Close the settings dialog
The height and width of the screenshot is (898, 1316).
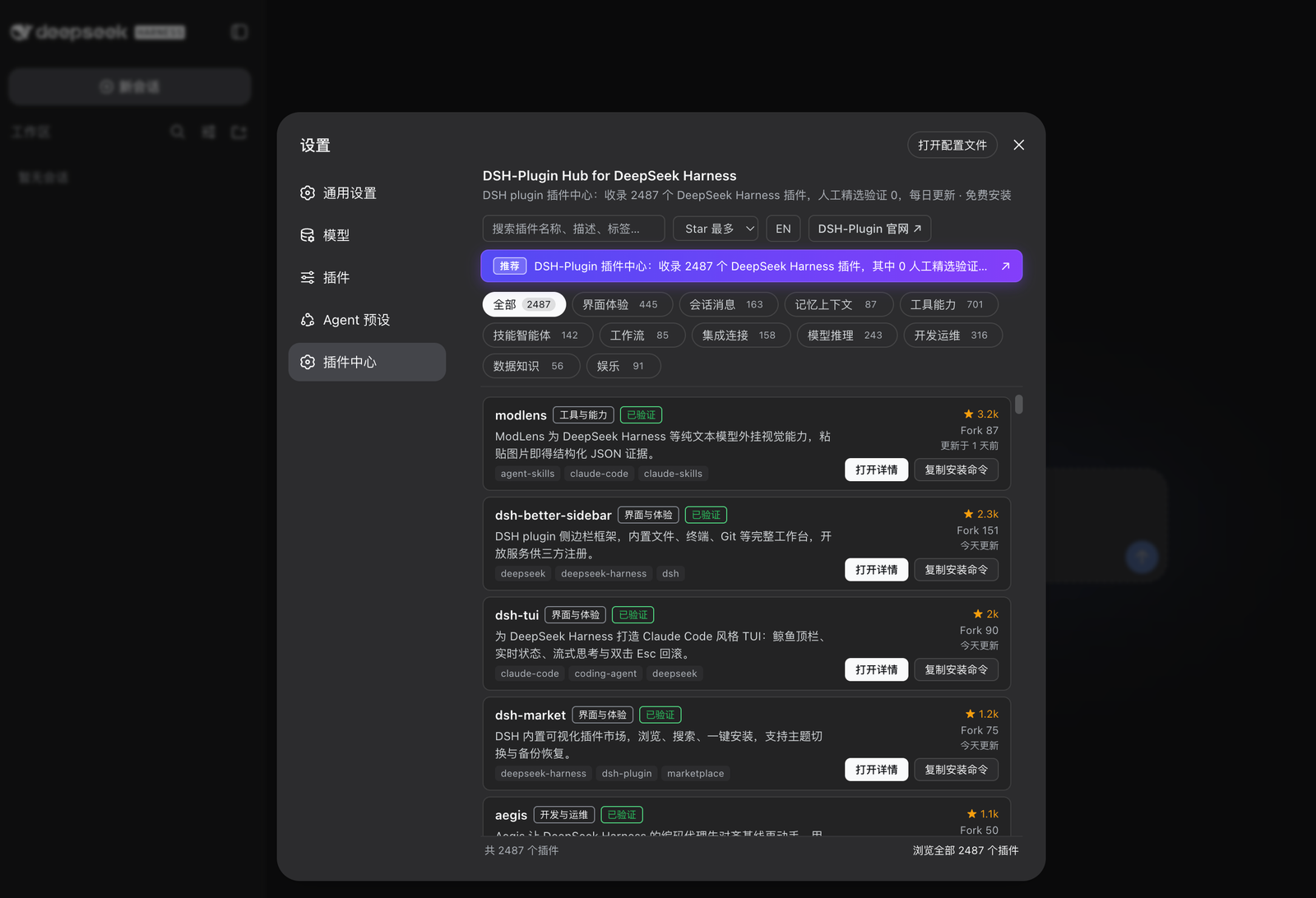click(1019, 145)
